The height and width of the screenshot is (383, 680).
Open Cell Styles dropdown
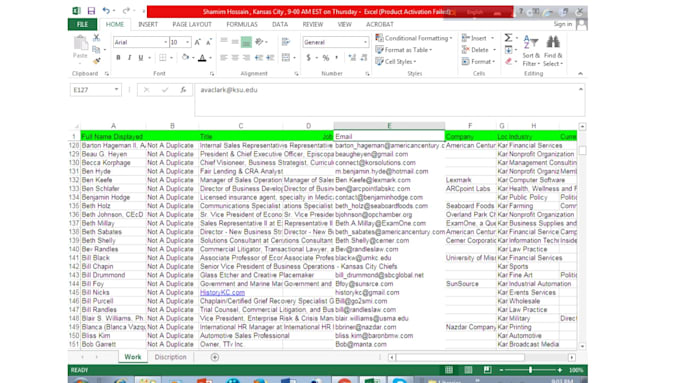(396, 62)
